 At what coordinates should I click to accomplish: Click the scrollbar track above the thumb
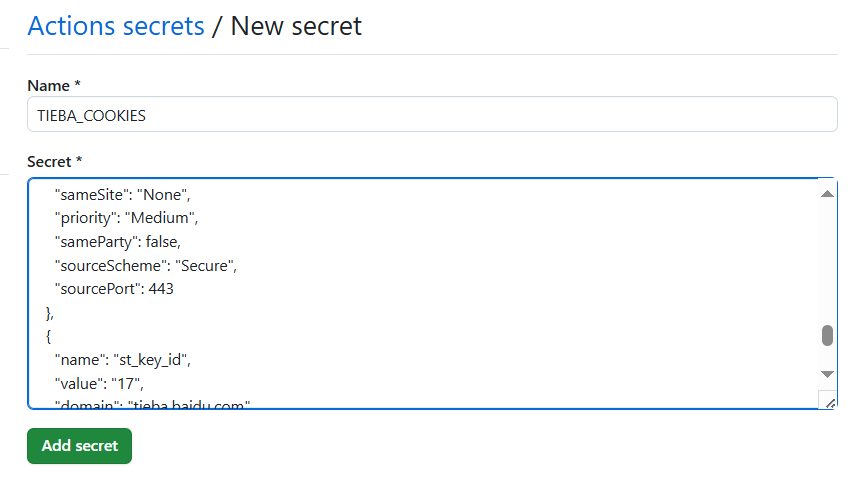click(x=827, y=263)
